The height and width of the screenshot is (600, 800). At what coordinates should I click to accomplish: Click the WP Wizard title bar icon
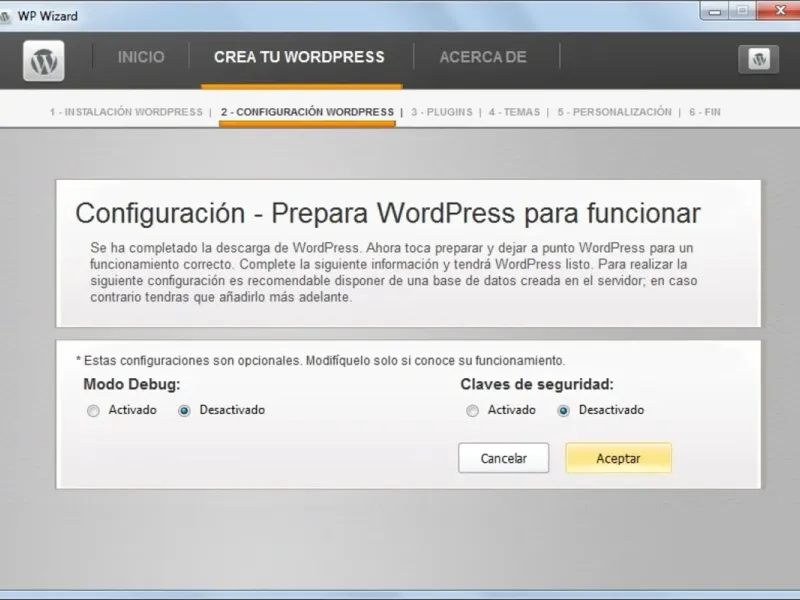[x=5, y=16]
